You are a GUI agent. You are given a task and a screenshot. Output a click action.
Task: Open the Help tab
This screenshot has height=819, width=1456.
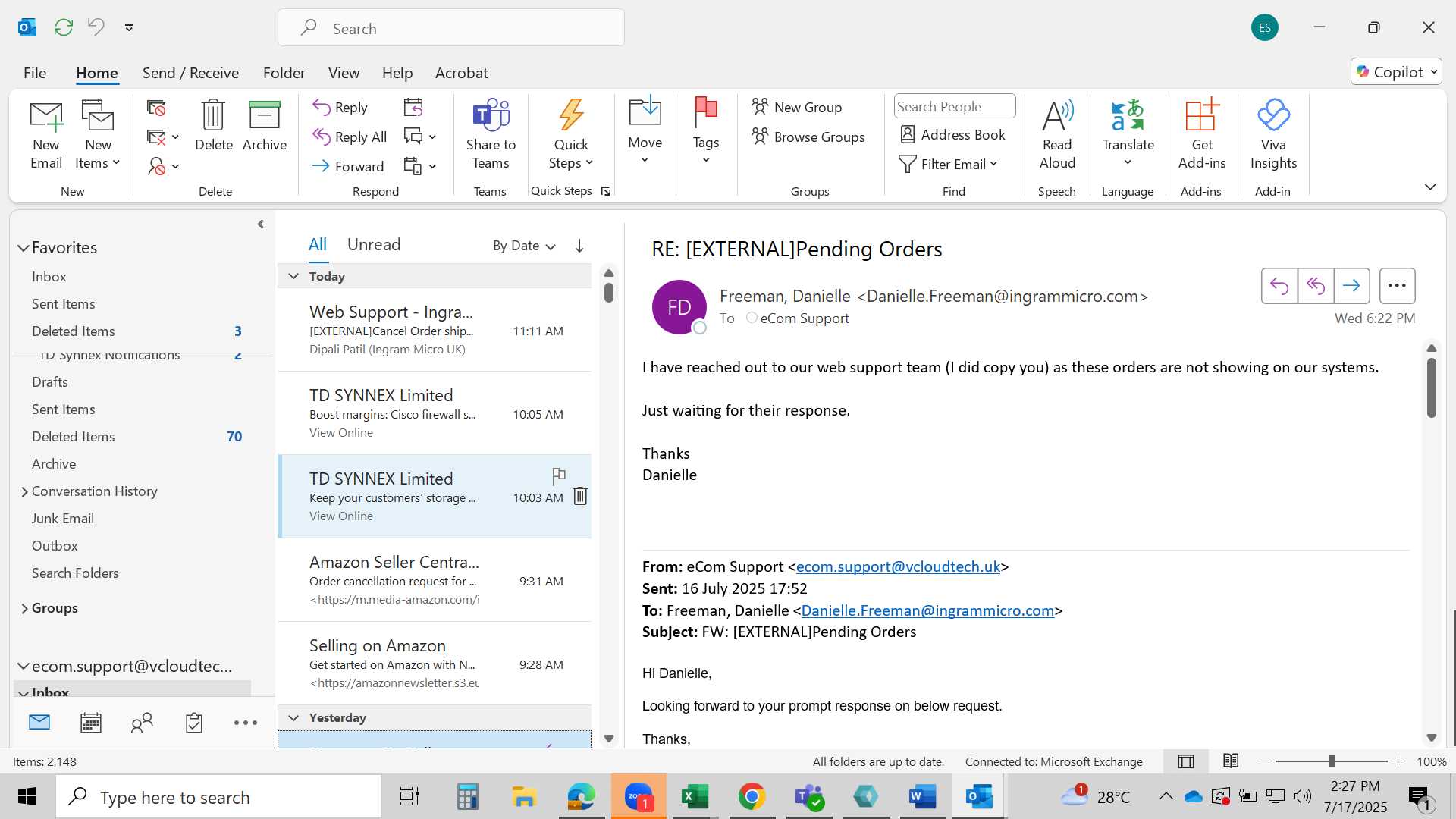[397, 73]
